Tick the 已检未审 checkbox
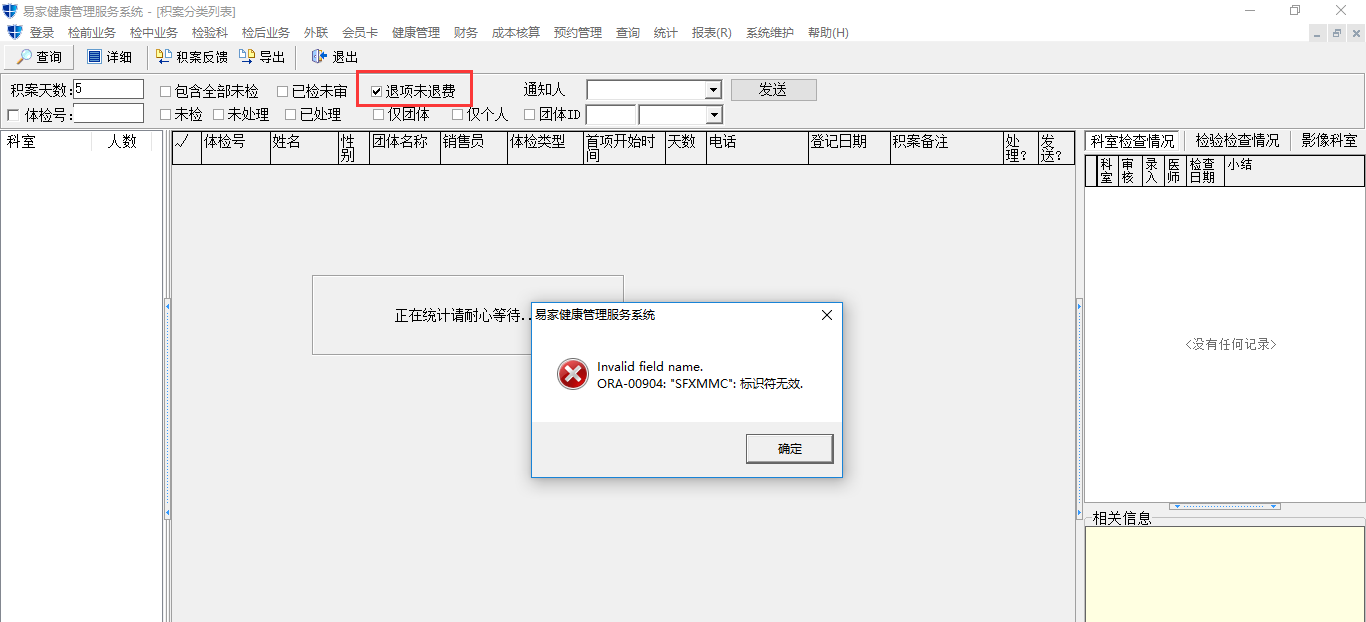The width and height of the screenshot is (1366, 622). (283, 91)
